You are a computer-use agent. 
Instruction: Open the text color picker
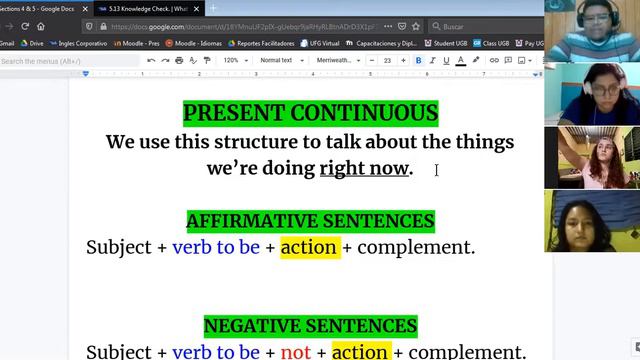click(x=461, y=60)
